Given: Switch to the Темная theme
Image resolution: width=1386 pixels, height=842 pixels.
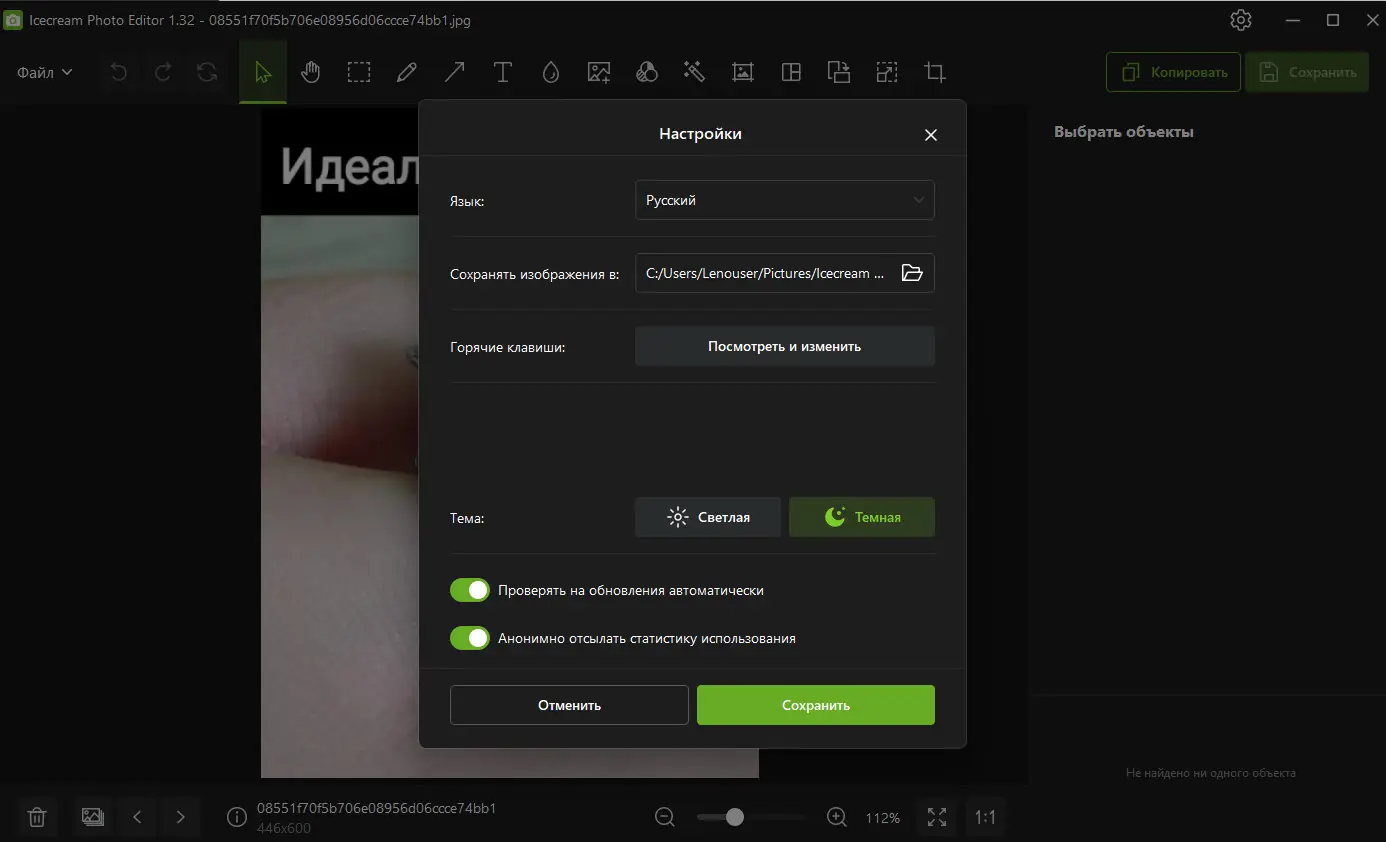Looking at the screenshot, I should [x=862, y=517].
